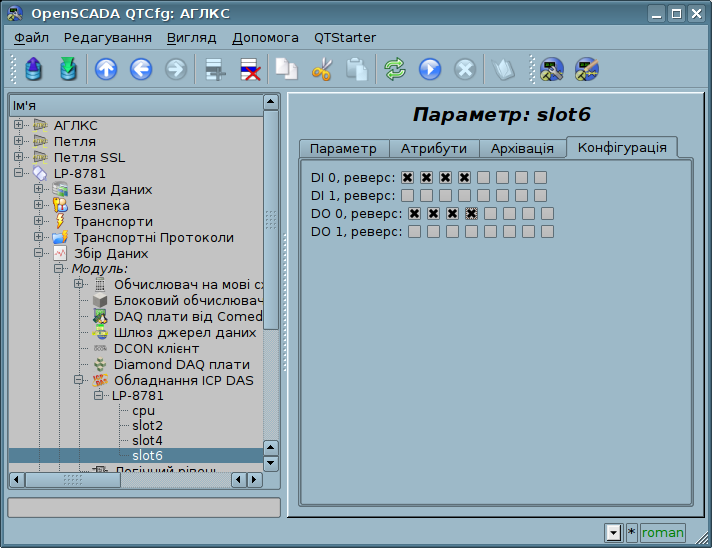Open the Редагування menu

click(108, 38)
